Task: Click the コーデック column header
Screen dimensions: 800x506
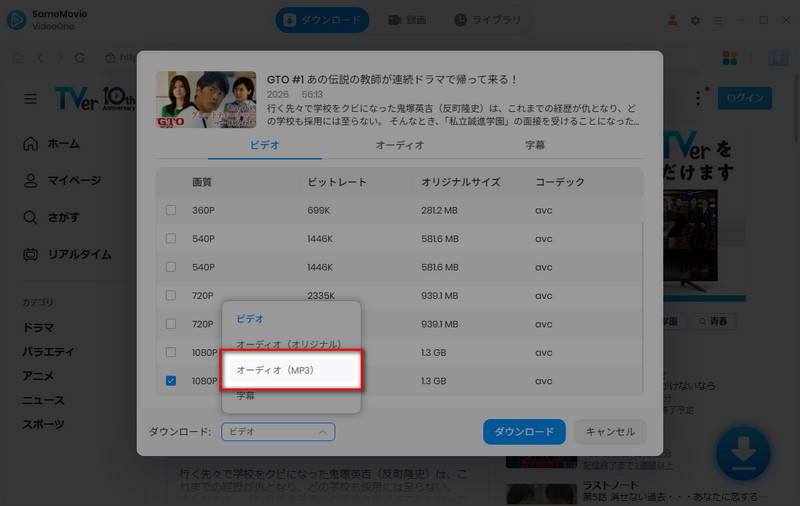Action: (x=560, y=182)
